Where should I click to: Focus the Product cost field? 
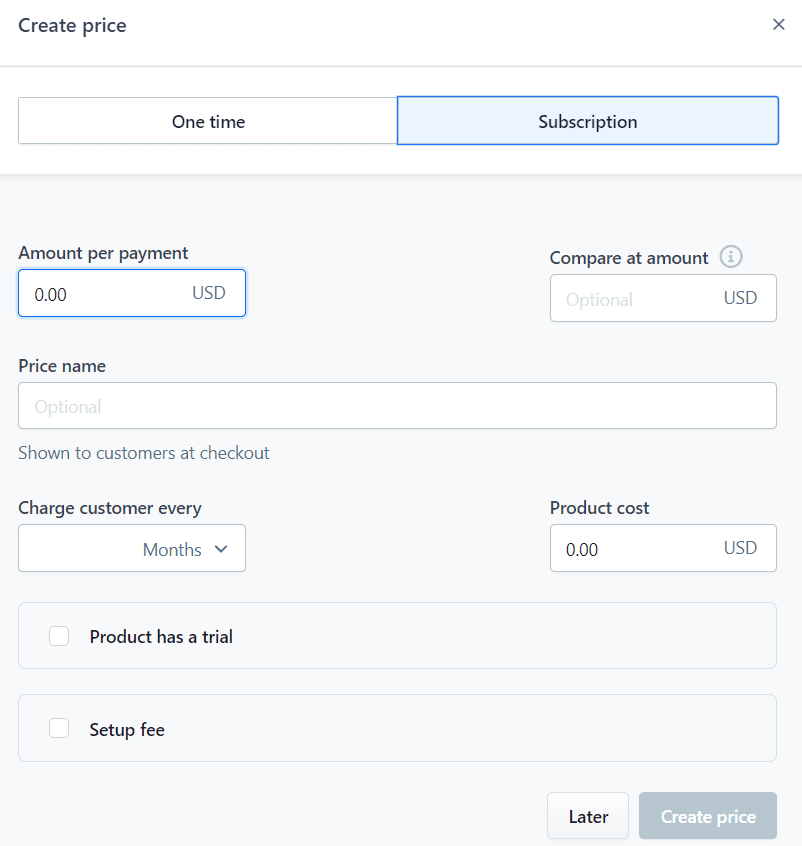click(663, 548)
